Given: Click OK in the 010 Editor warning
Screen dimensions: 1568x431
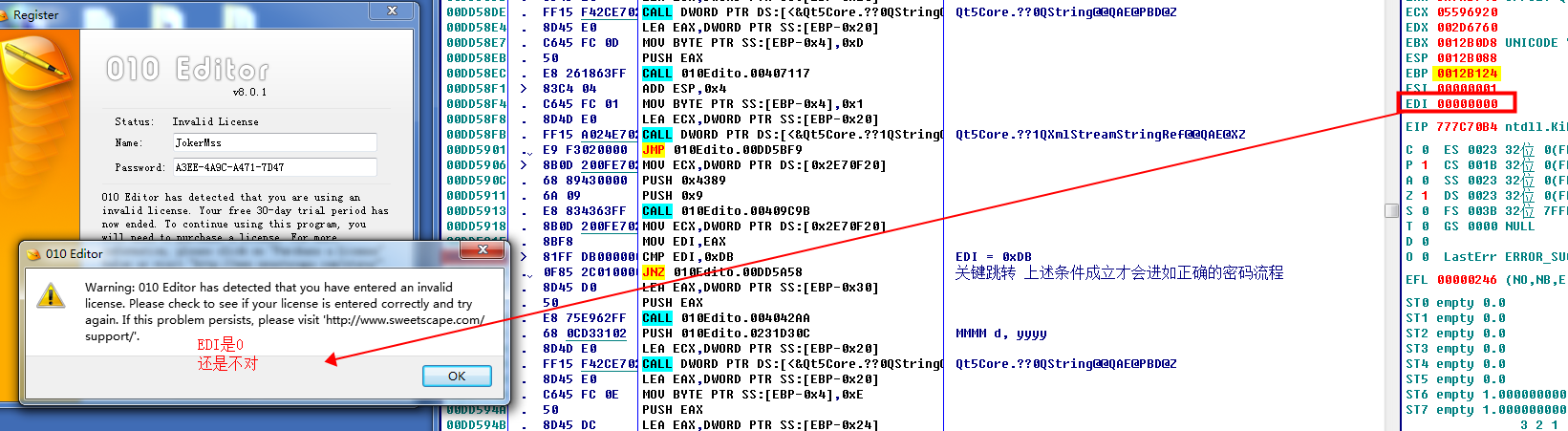Looking at the screenshot, I should click(x=457, y=376).
